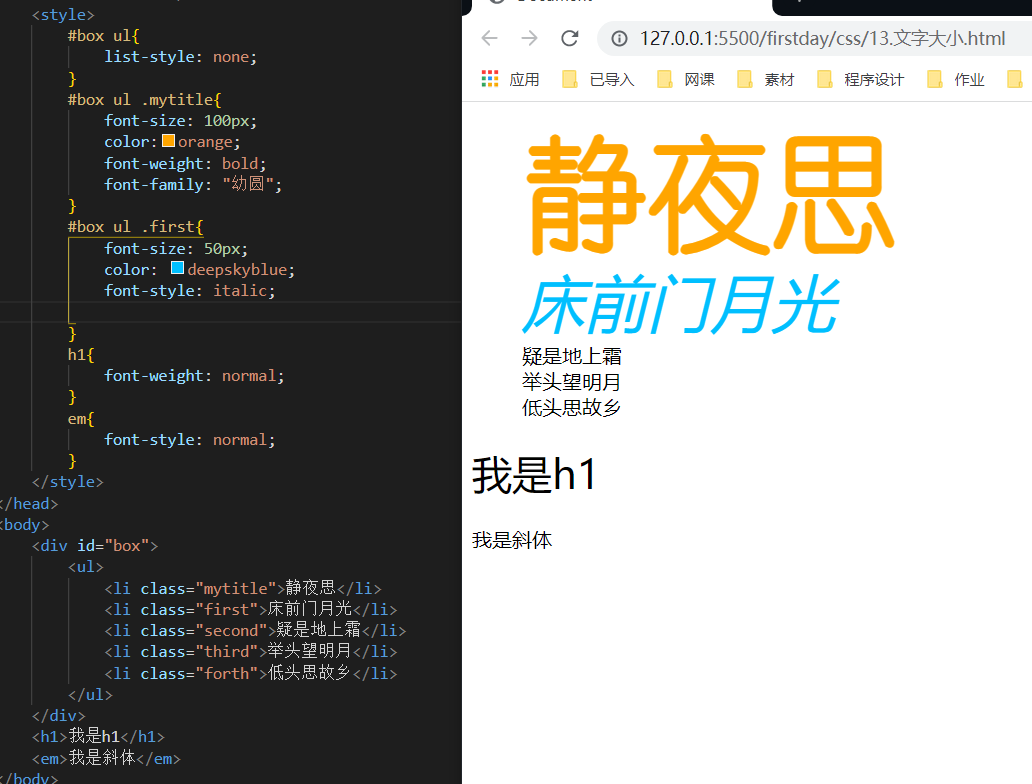This screenshot has width=1032, height=784.
Task: Click the font-style: normal declaration
Action: (x=190, y=439)
